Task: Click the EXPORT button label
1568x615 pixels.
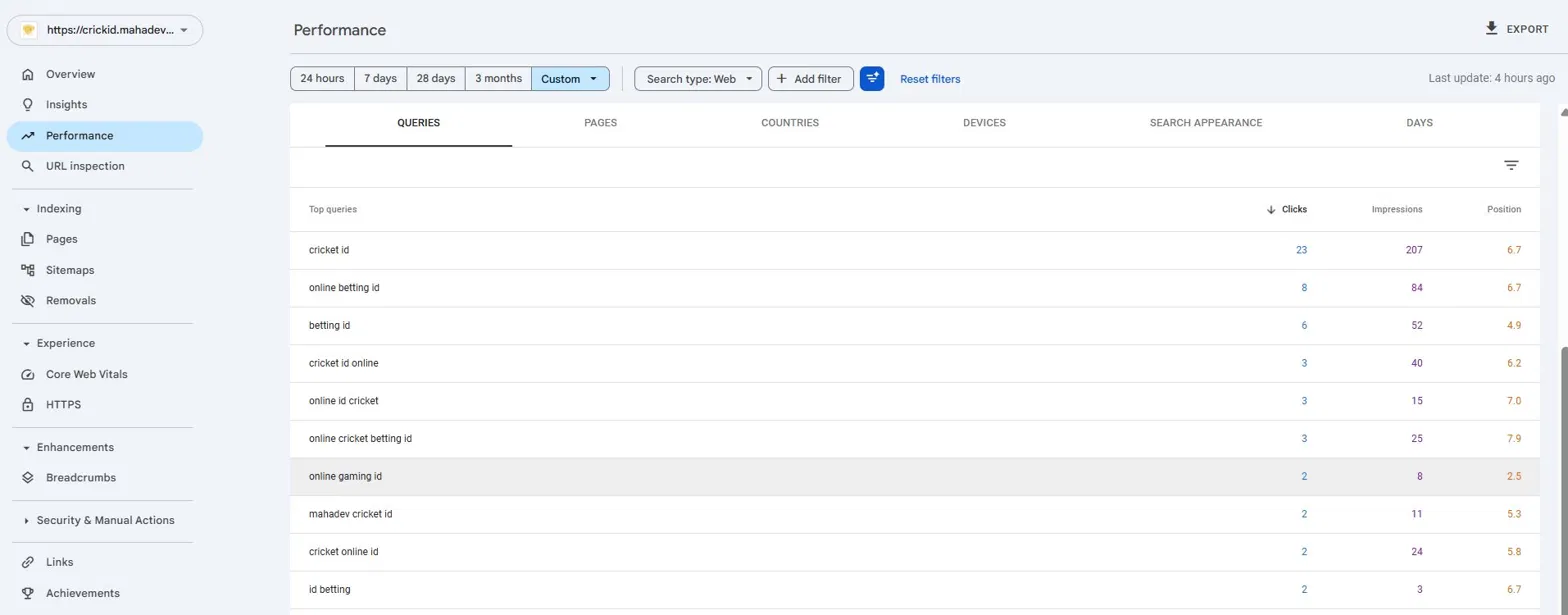Action: click(1527, 30)
